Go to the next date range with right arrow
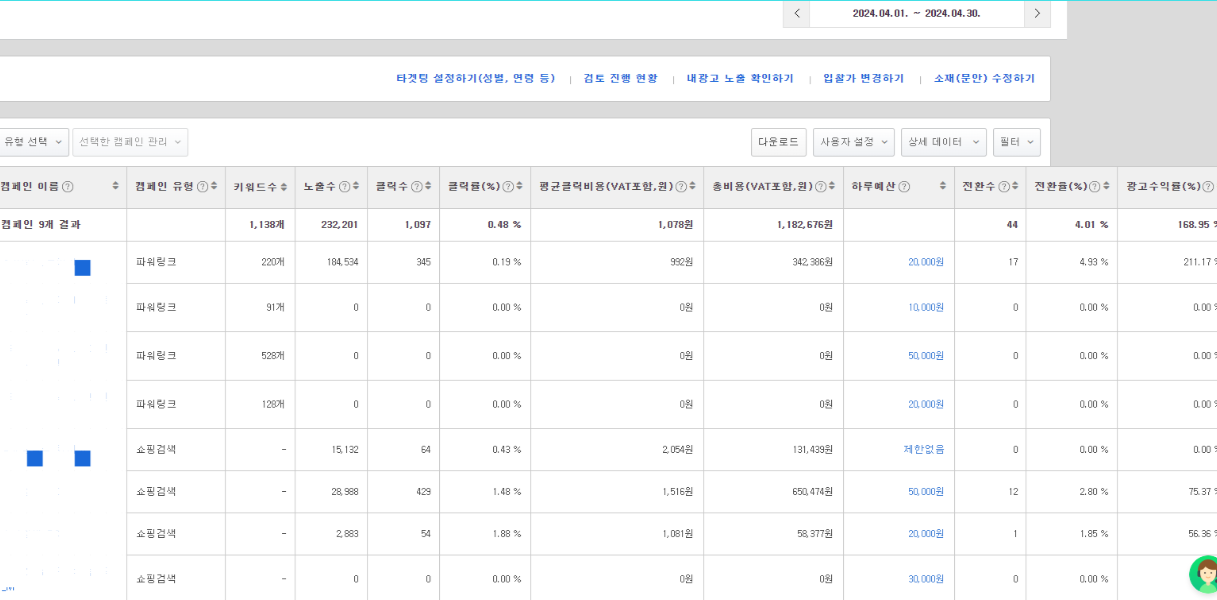The width and height of the screenshot is (1217, 600). 1037,14
